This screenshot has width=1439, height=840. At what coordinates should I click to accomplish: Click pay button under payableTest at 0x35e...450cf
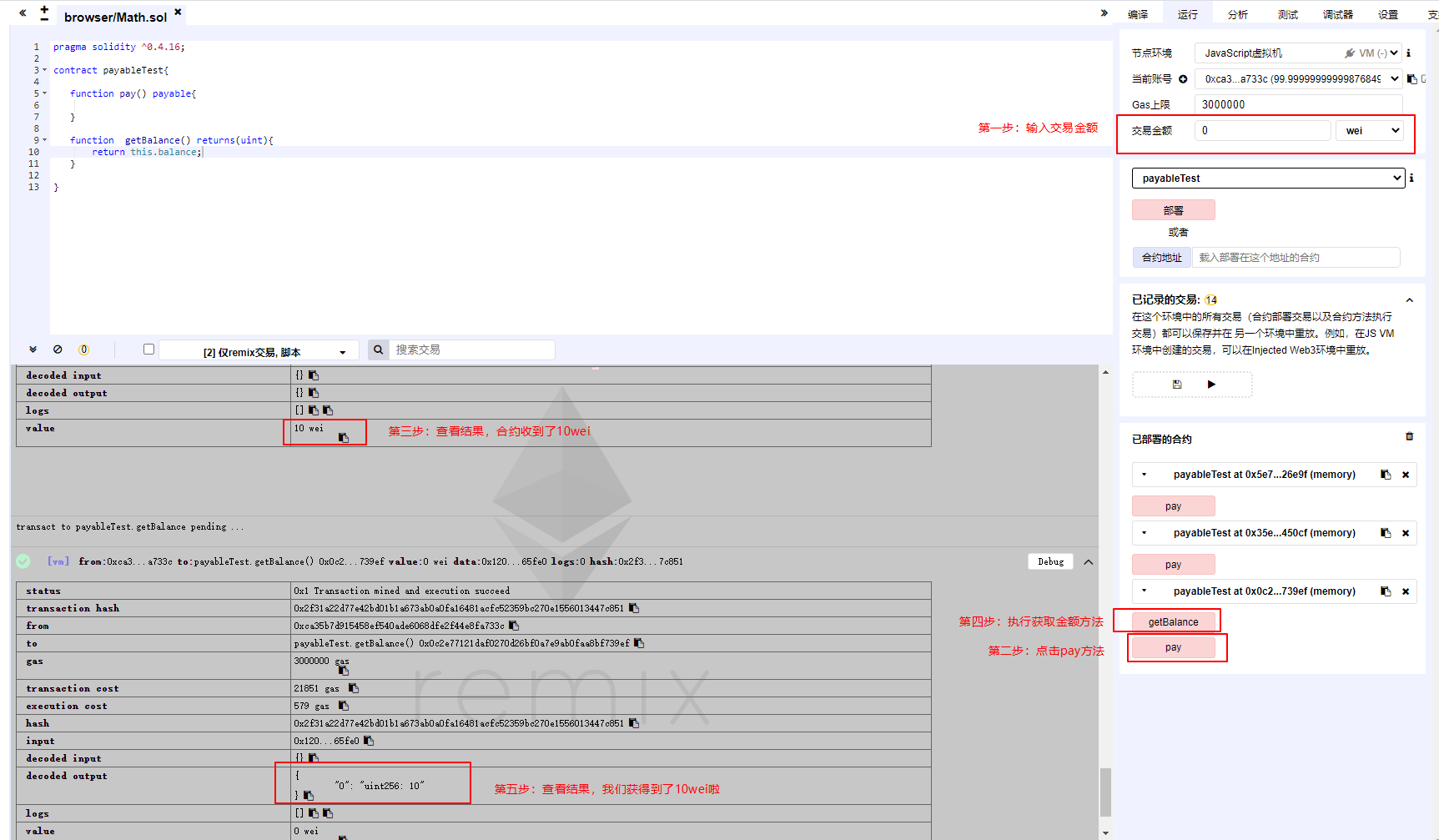click(1174, 565)
